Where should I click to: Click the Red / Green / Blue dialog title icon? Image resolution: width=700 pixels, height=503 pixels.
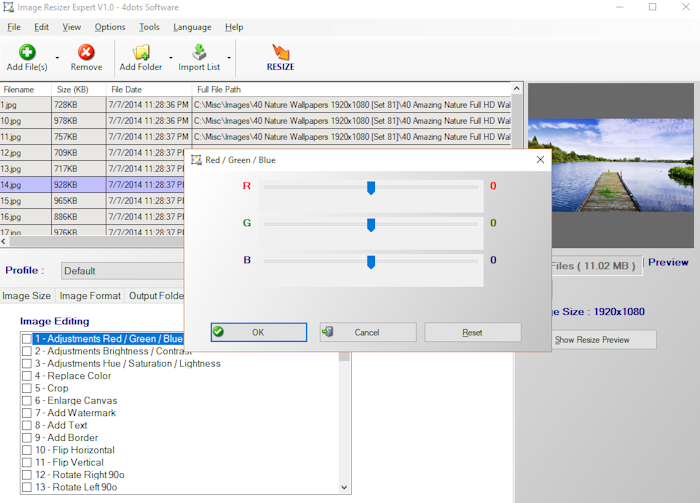point(196,160)
